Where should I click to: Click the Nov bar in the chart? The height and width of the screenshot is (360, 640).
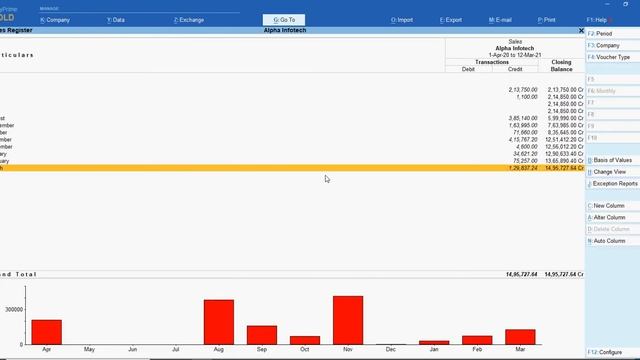click(348, 320)
